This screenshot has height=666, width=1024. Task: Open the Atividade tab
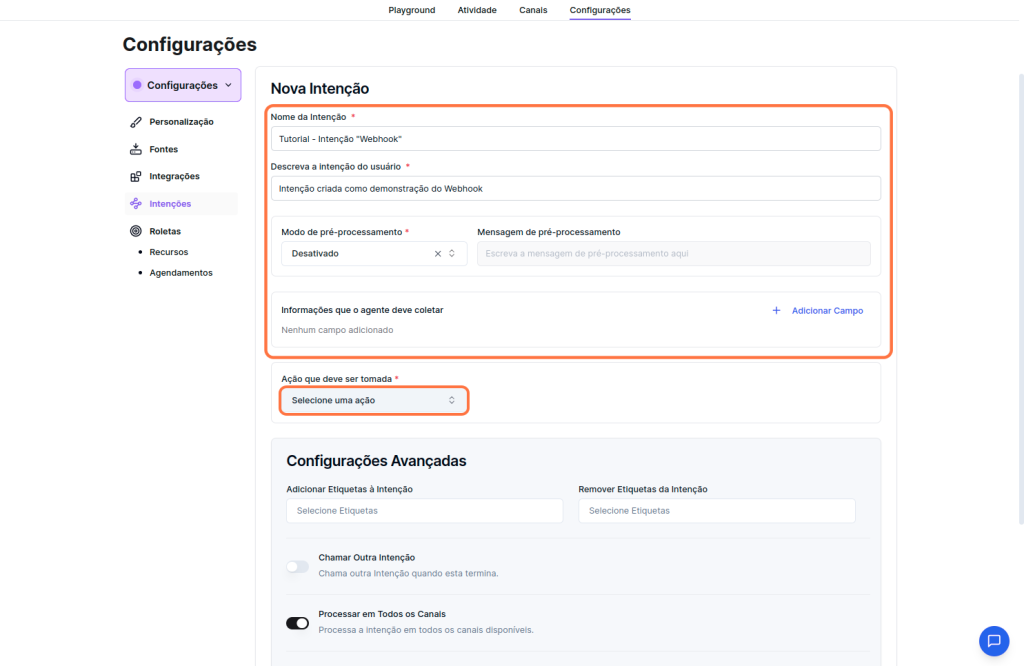(477, 10)
